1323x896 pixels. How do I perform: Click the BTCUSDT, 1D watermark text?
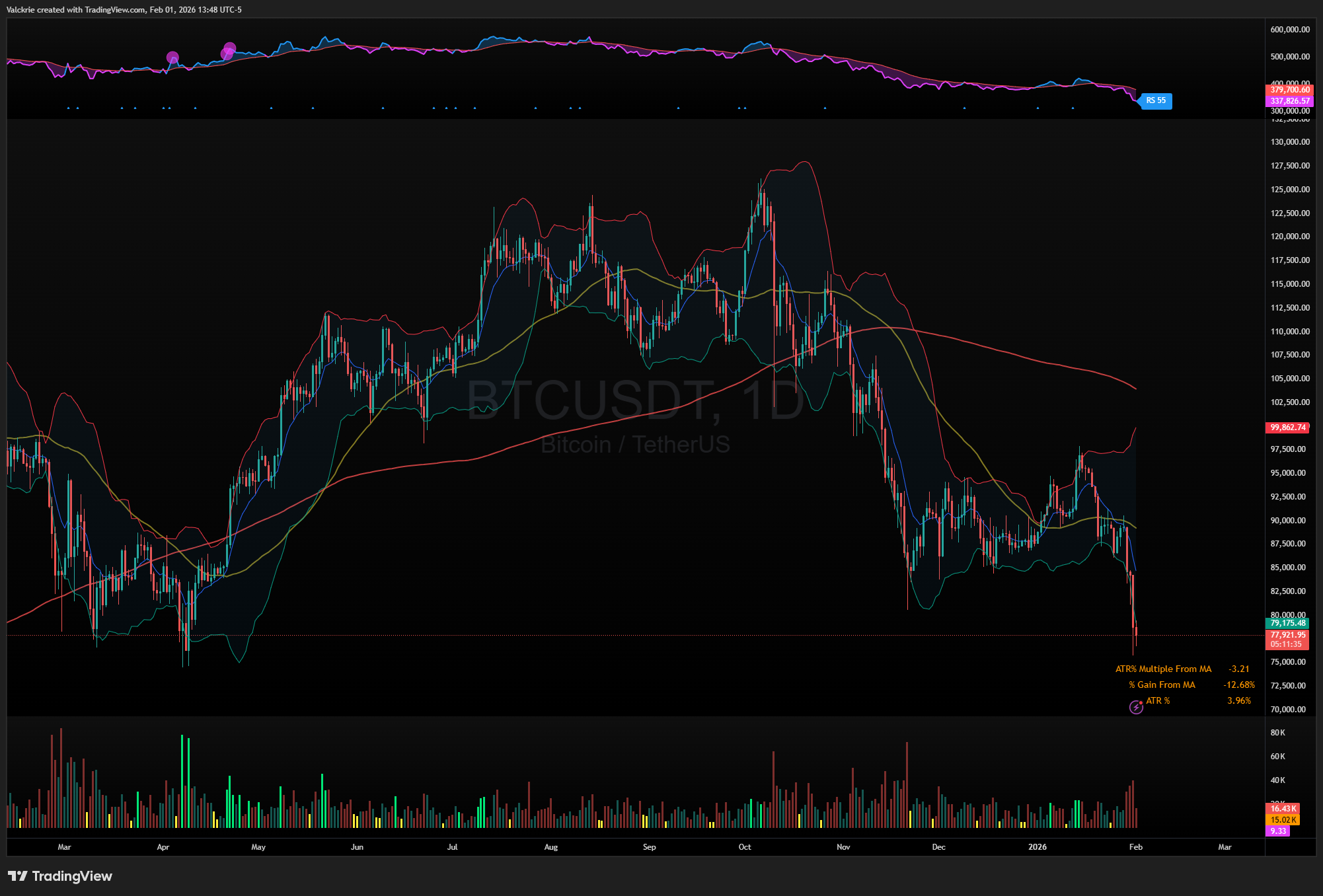tap(635, 400)
